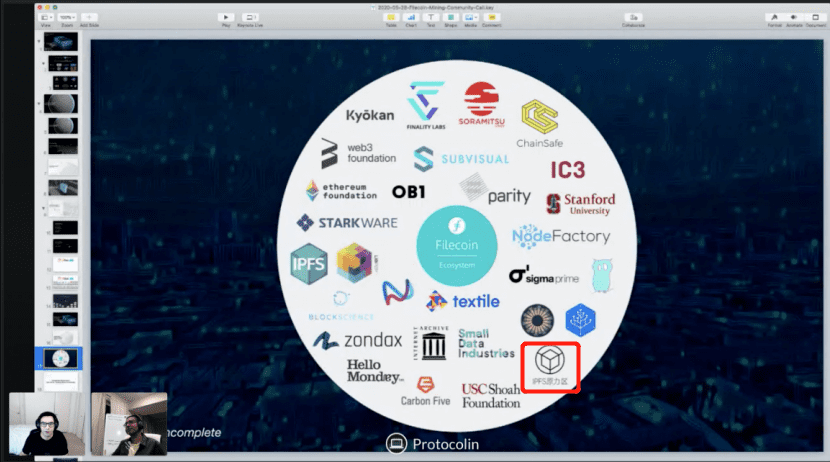Open the Document inspector

[816, 17]
